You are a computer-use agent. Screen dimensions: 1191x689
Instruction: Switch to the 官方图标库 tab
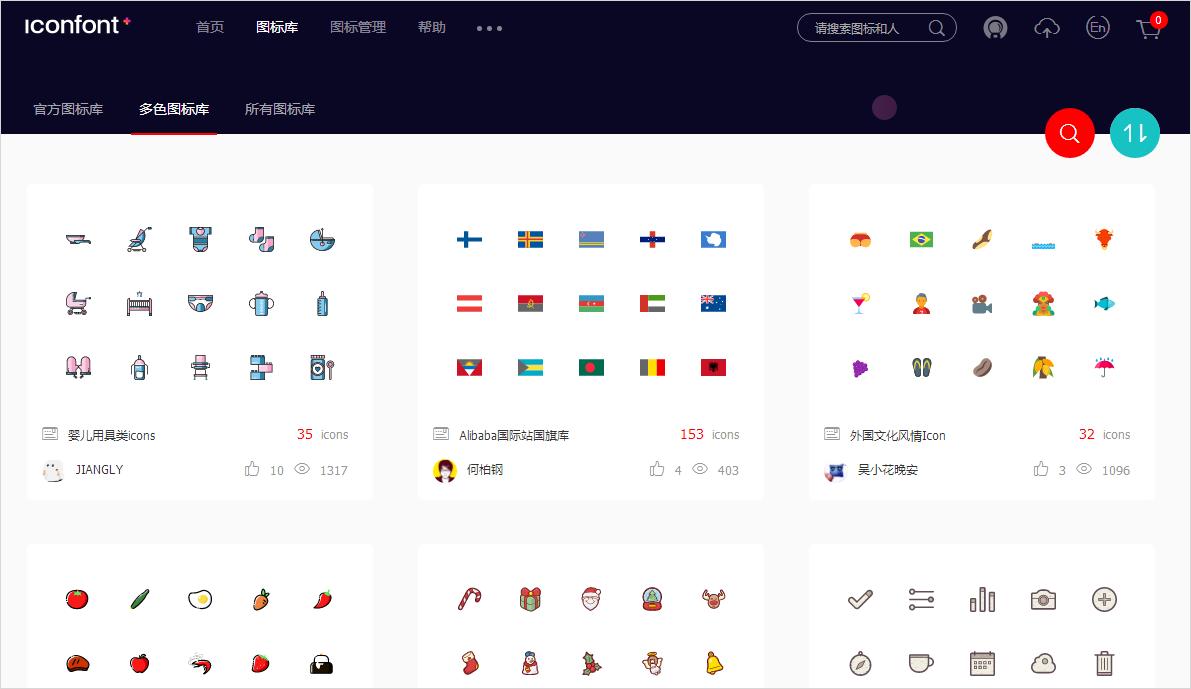(67, 109)
